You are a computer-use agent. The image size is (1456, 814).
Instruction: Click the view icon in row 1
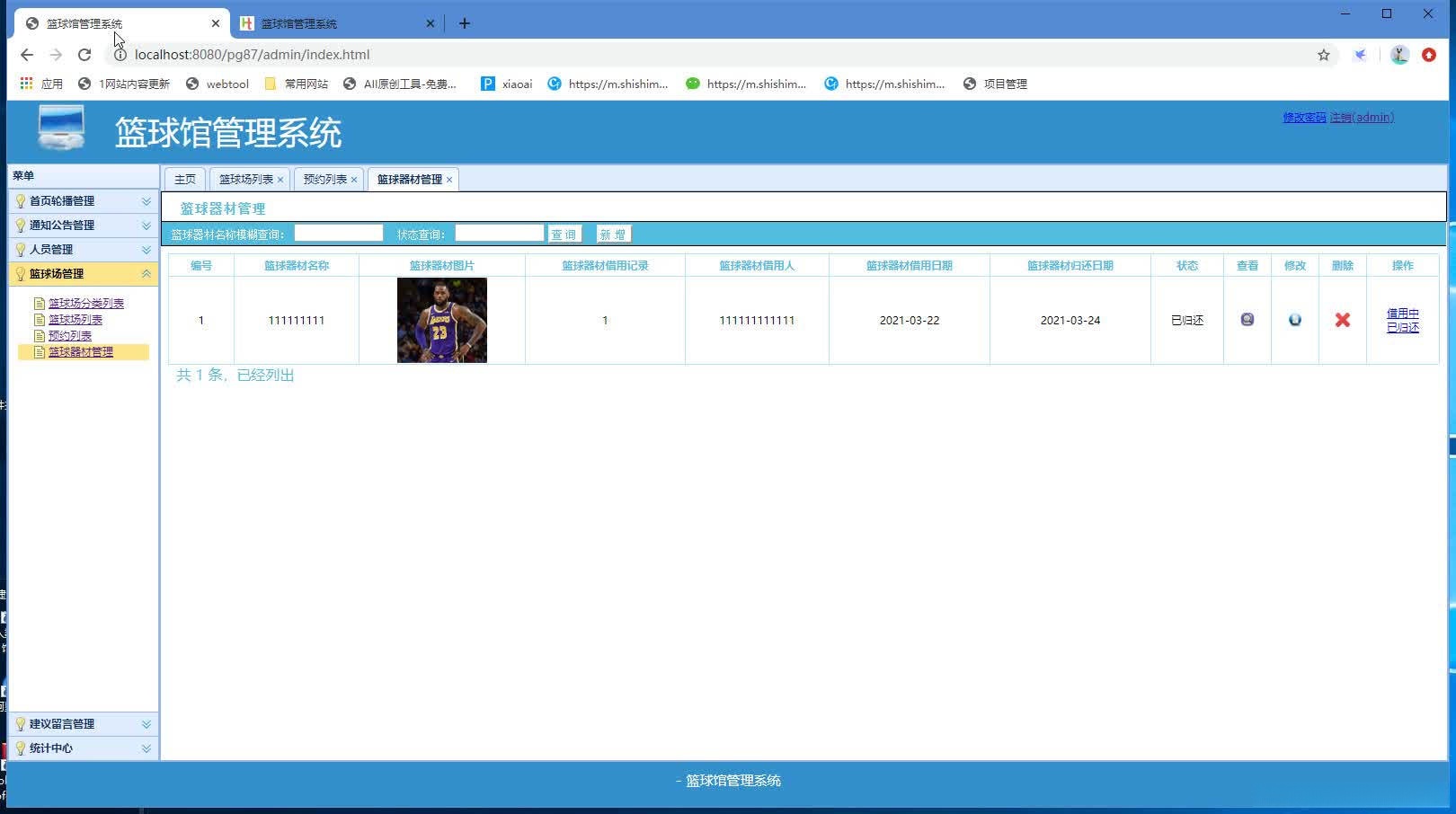point(1247,320)
